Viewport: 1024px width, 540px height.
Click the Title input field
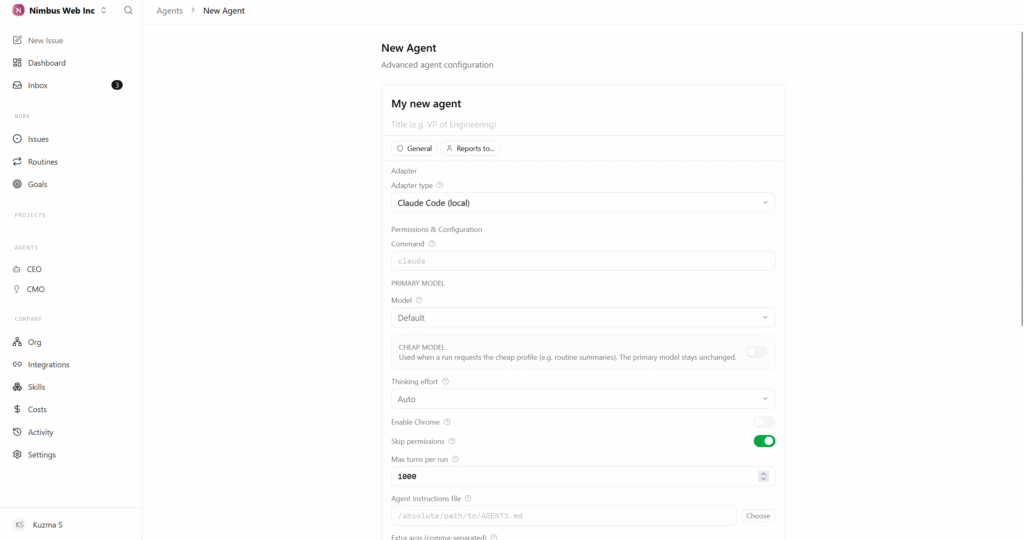click(583, 124)
